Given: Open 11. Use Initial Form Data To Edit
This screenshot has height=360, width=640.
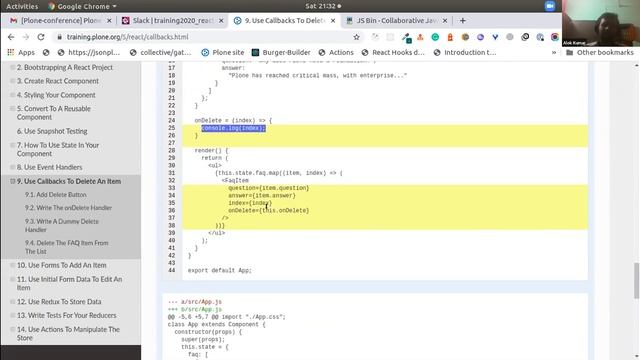Looking at the screenshot, I should pos(69,283).
